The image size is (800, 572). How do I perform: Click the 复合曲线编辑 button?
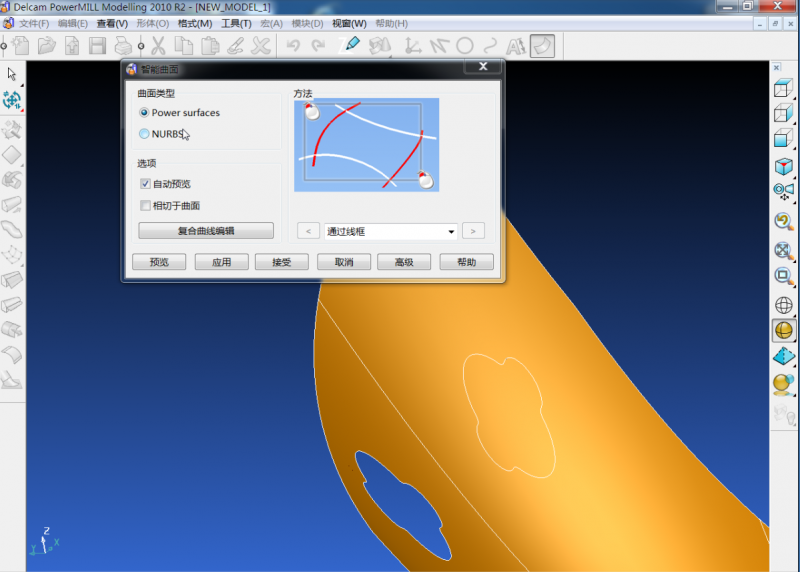click(x=206, y=231)
